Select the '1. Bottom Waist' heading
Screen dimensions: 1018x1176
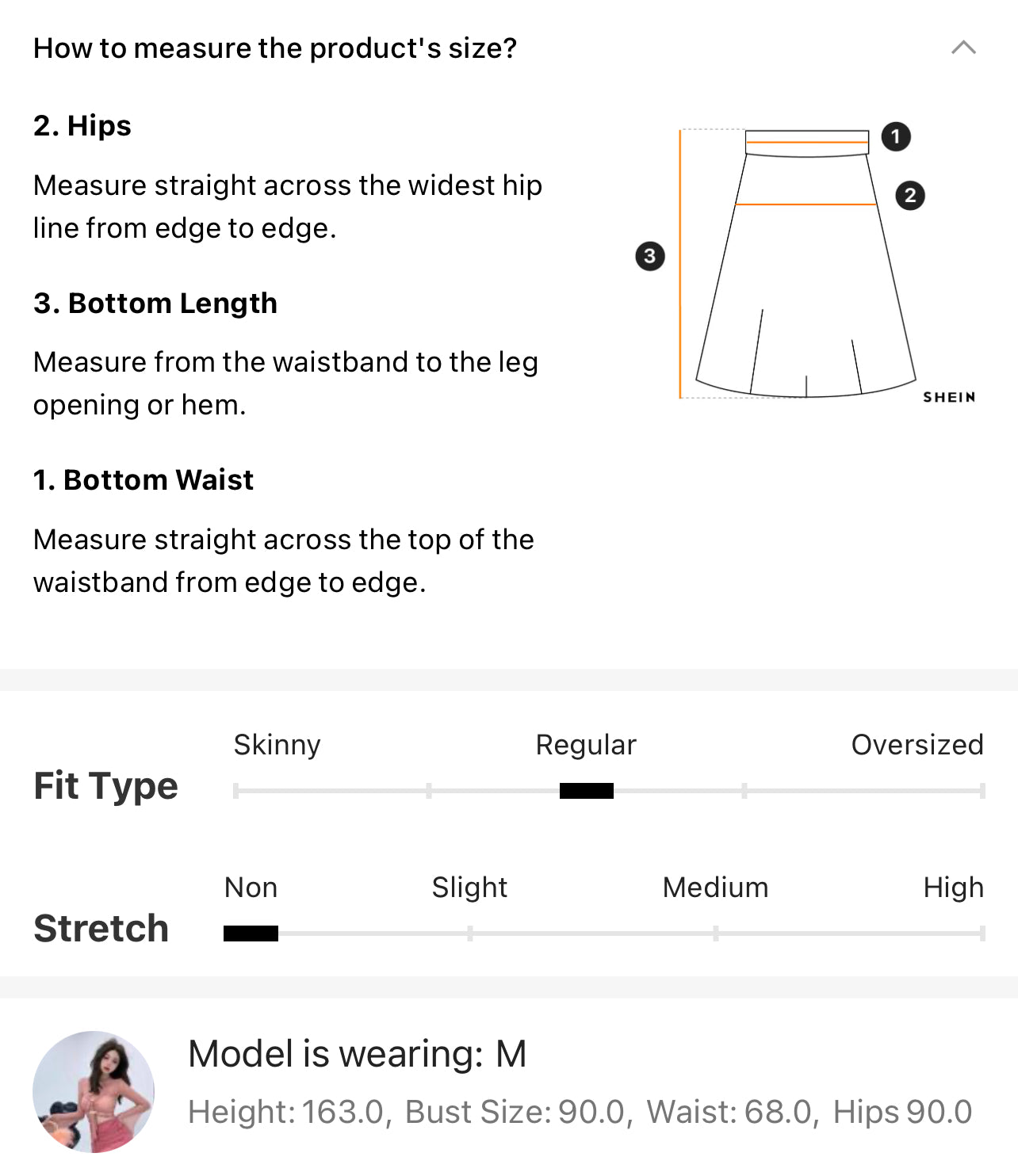pos(144,480)
